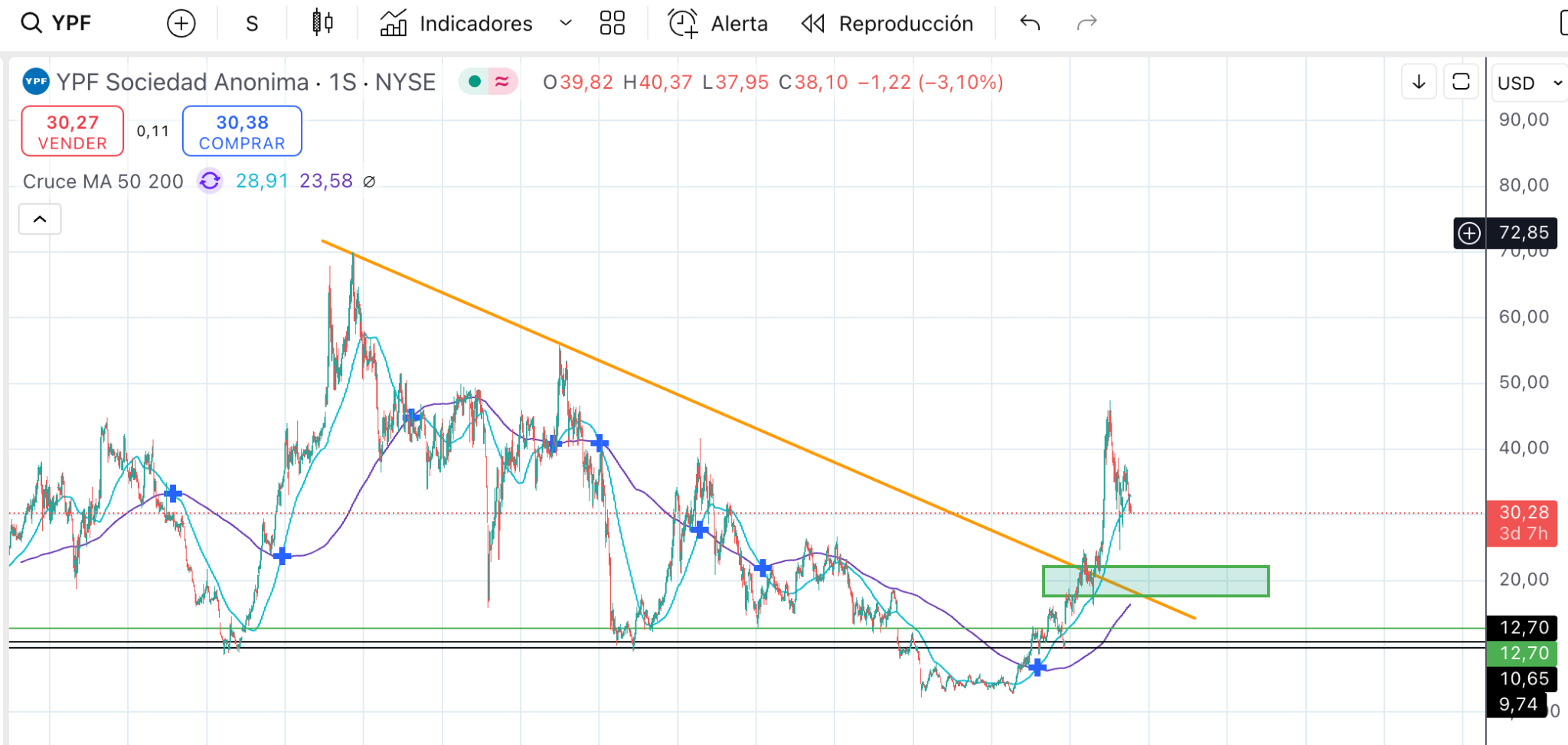1568x745 pixels.
Task: Redo the chart action
Action: tap(1086, 23)
